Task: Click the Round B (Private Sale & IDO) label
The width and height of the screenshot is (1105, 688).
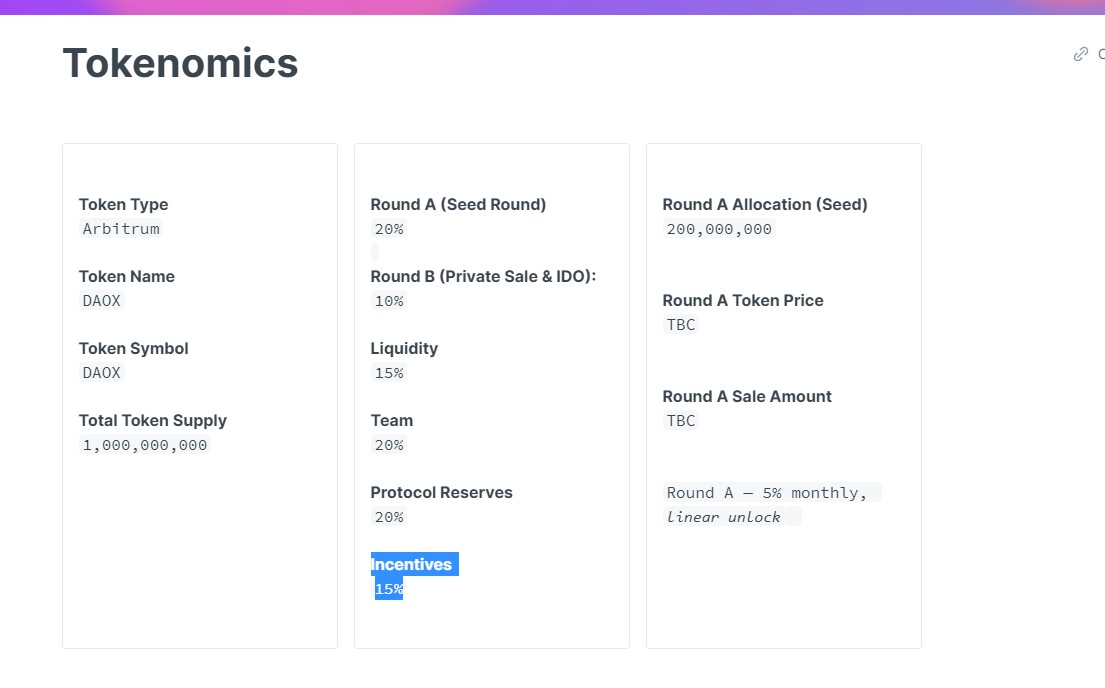Action: point(483,276)
